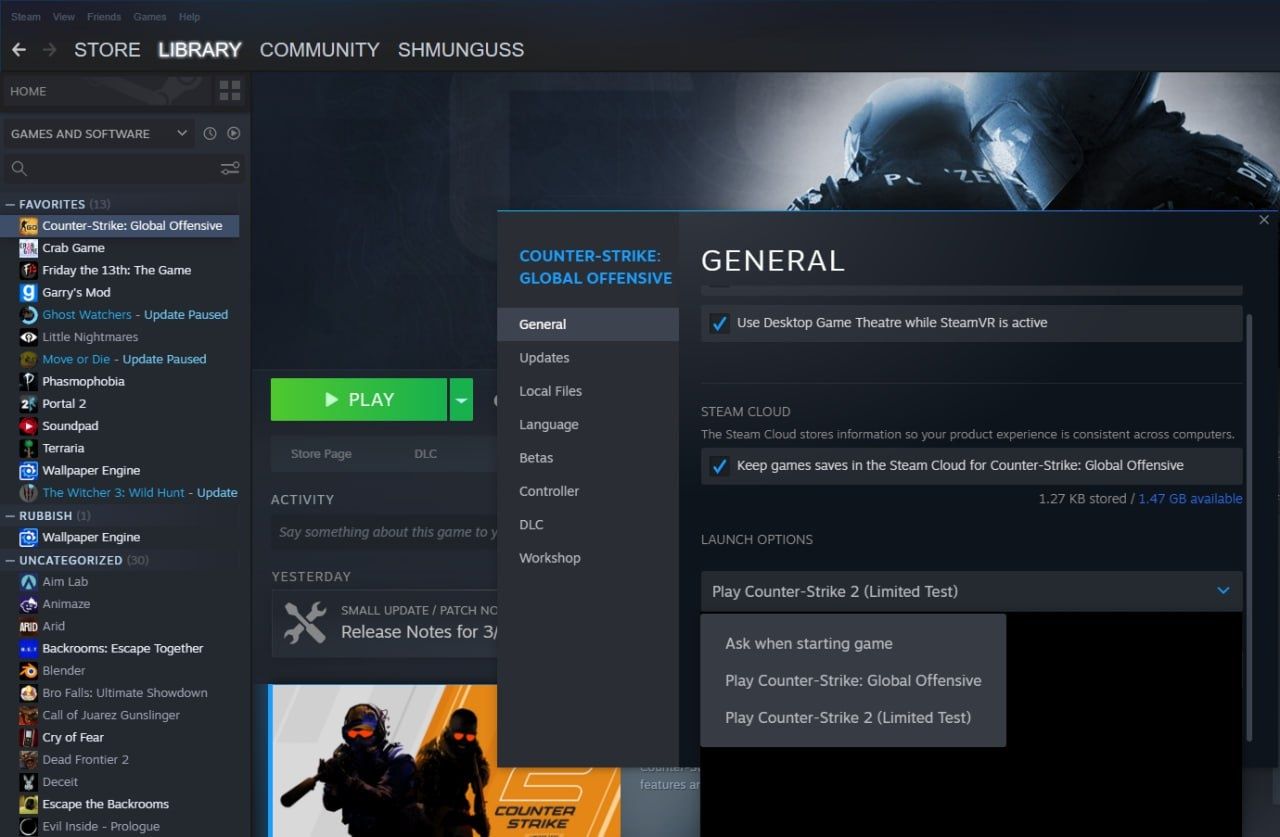The width and height of the screenshot is (1280, 837).
Task: Open the Controller properties tab
Action: [x=588, y=491]
